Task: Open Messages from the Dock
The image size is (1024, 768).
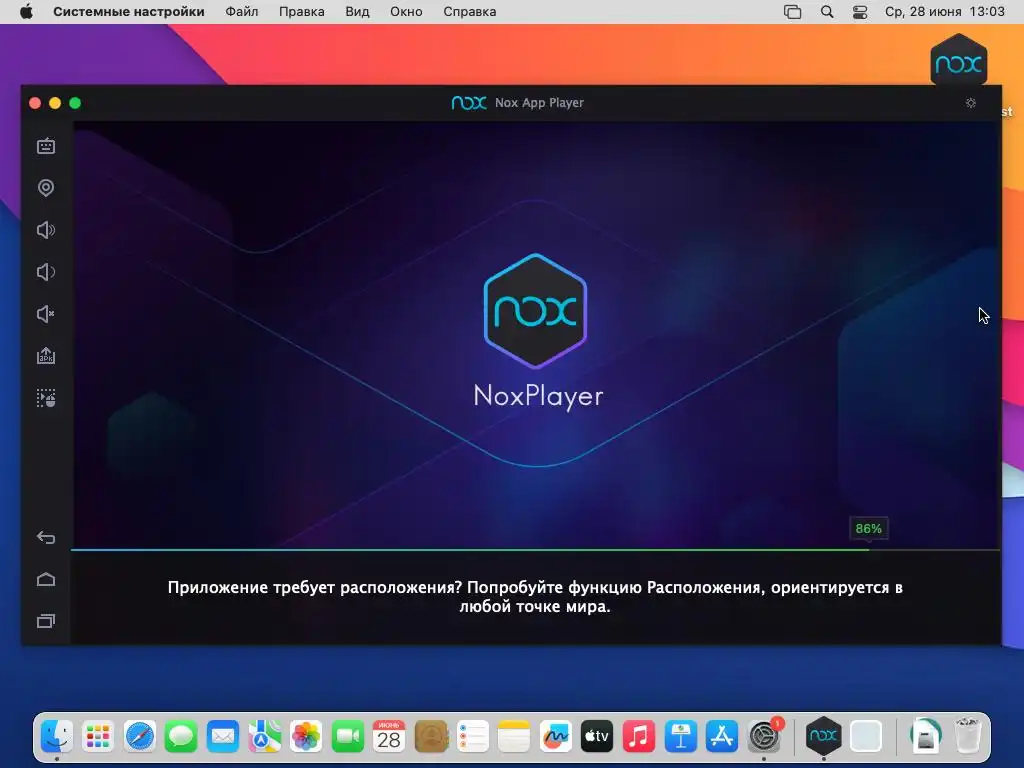Action: (x=181, y=737)
